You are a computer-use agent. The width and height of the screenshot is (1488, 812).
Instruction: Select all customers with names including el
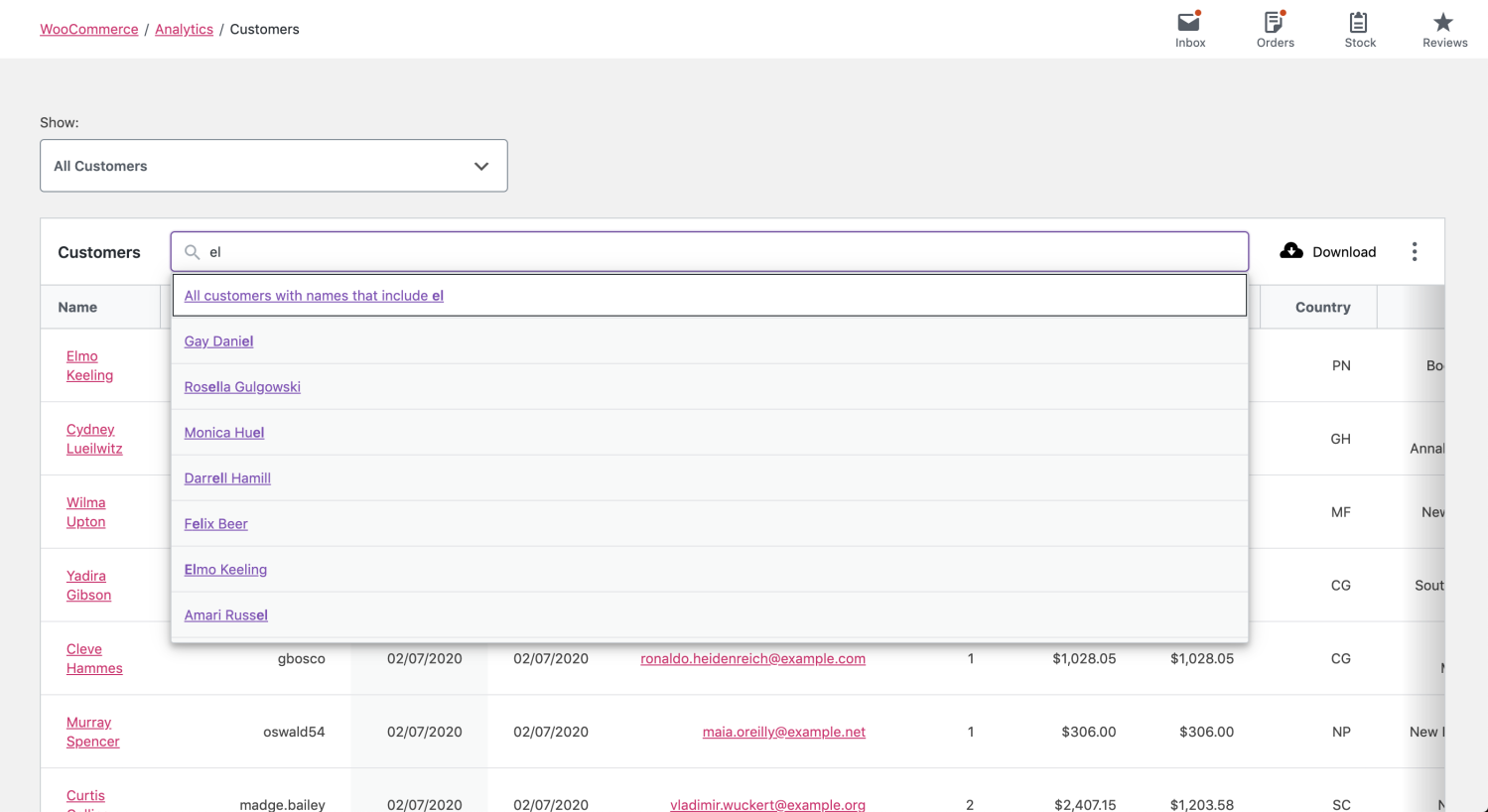314,295
